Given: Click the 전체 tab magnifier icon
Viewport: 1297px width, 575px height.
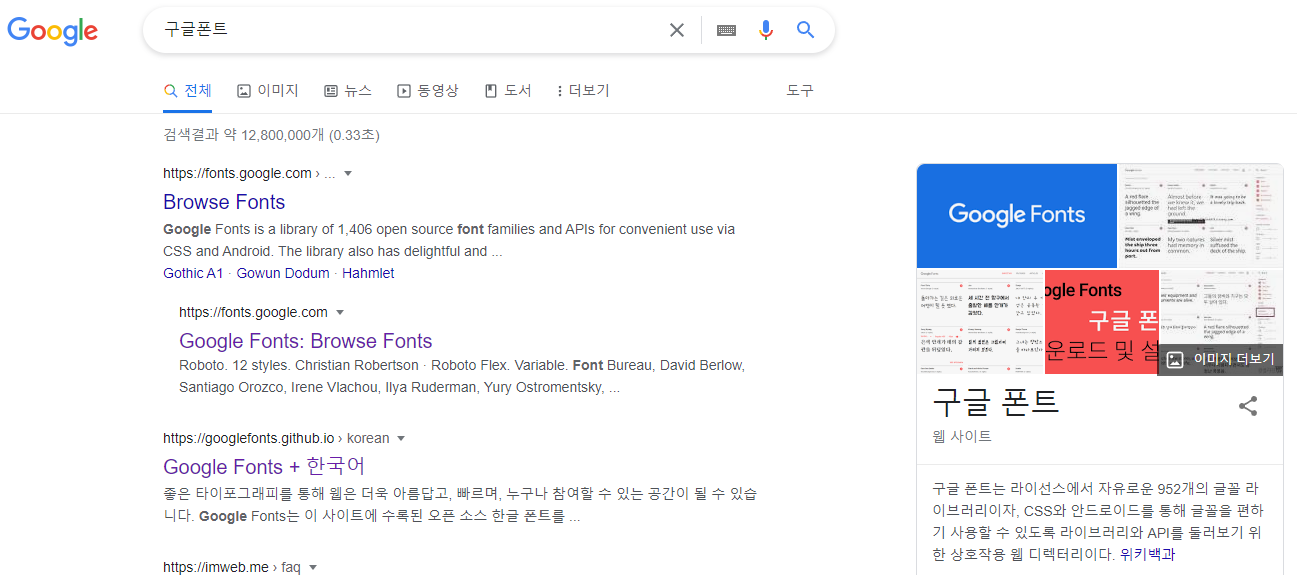Looking at the screenshot, I should tap(170, 91).
